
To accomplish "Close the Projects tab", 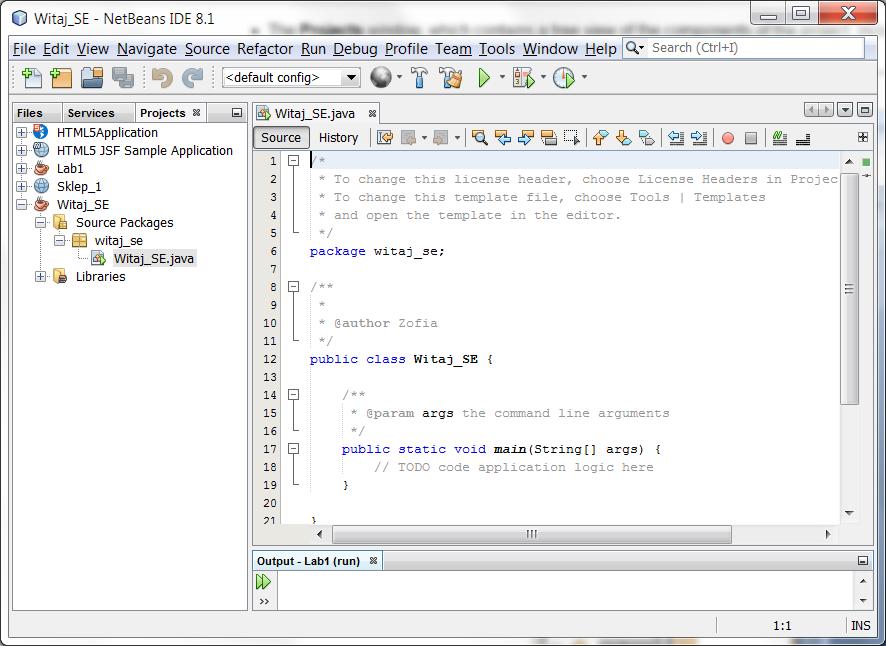I will tap(197, 112).
